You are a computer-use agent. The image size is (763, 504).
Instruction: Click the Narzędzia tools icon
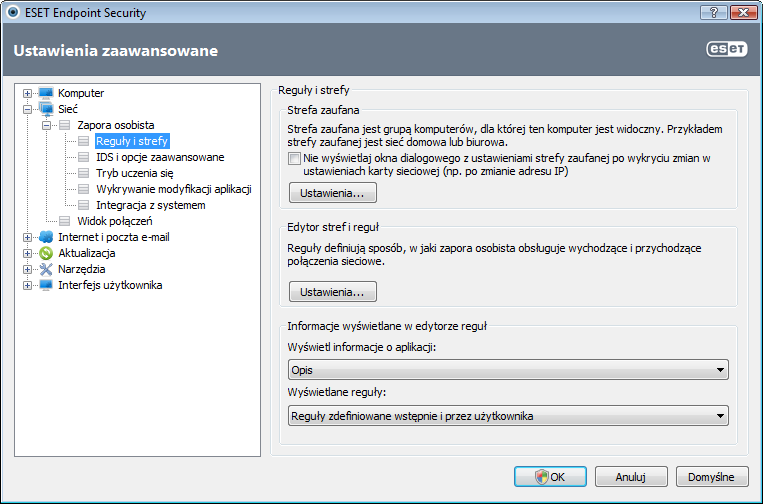[x=46, y=269]
